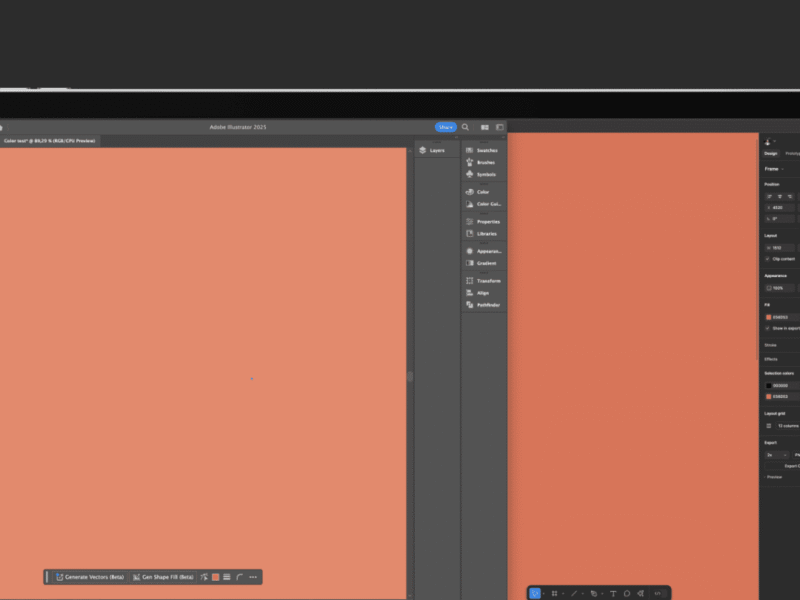Open the Transform panel in Illustrator
This screenshot has height=600, width=800.
[483, 281]
